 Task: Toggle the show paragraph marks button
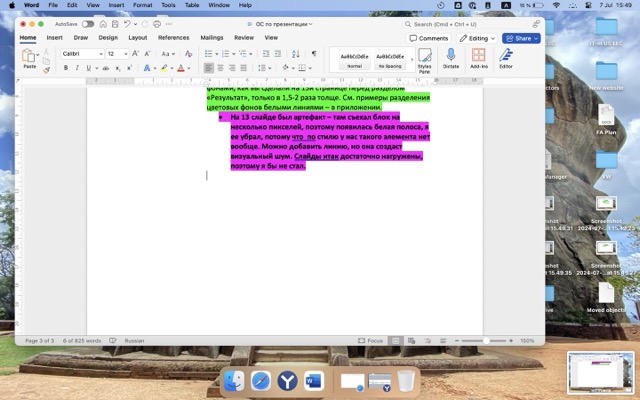[313, 53]
